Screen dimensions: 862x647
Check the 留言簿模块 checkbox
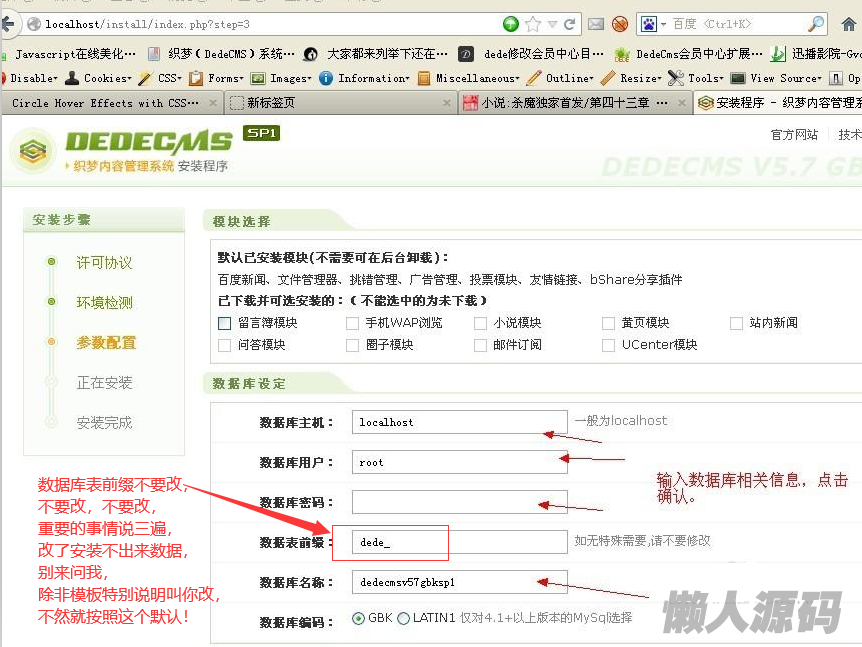click(224, 323)
